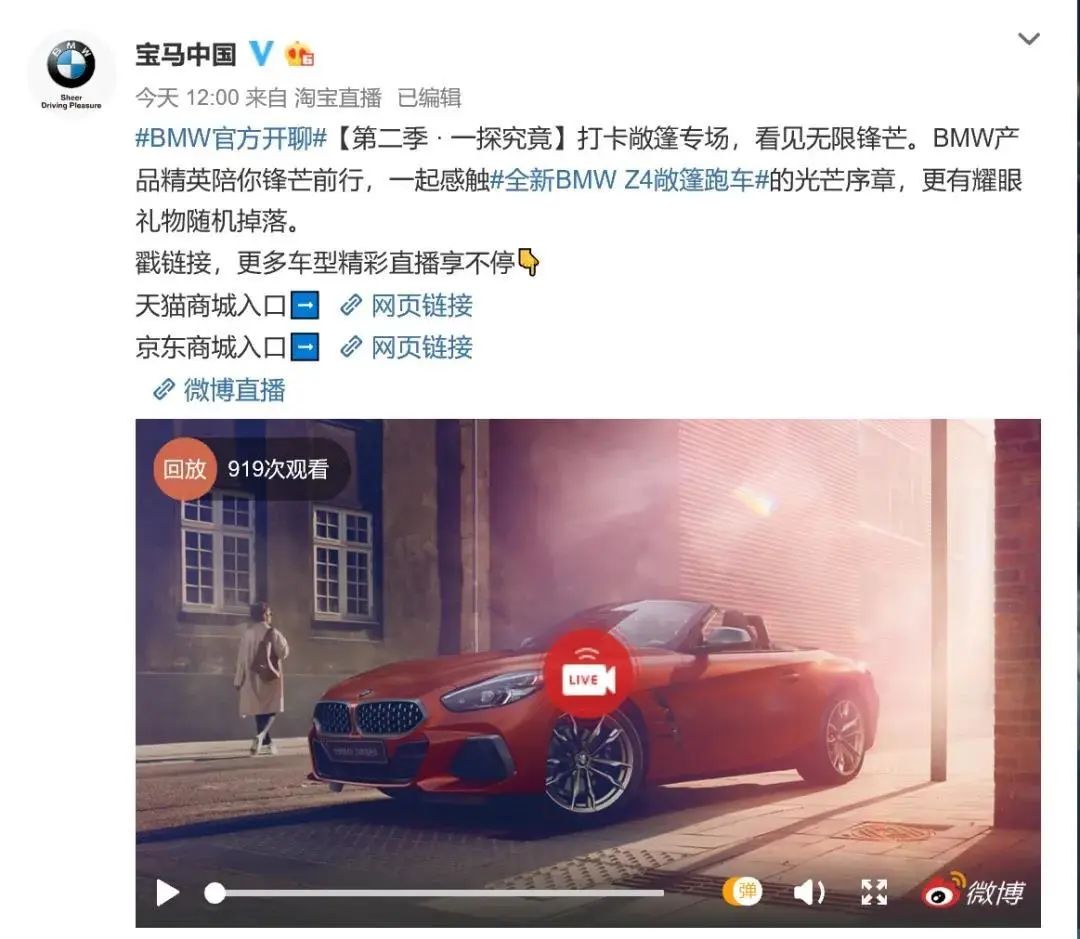Click the 京东商城 网页链接 link
The width and height of the screenshot is (1080, 939).
tap(407, 347)
